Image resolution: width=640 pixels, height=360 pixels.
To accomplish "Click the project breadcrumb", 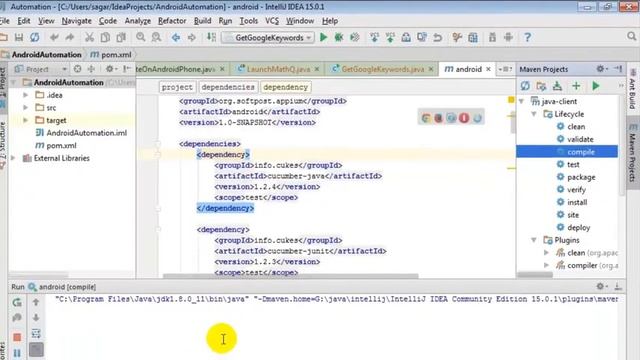I will 177,87.
